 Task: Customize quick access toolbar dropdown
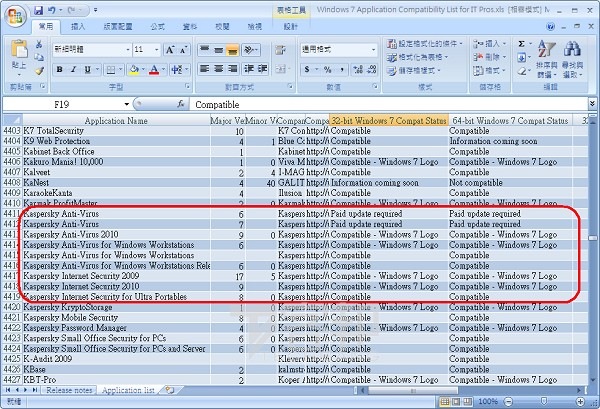[x=95, y=10]
